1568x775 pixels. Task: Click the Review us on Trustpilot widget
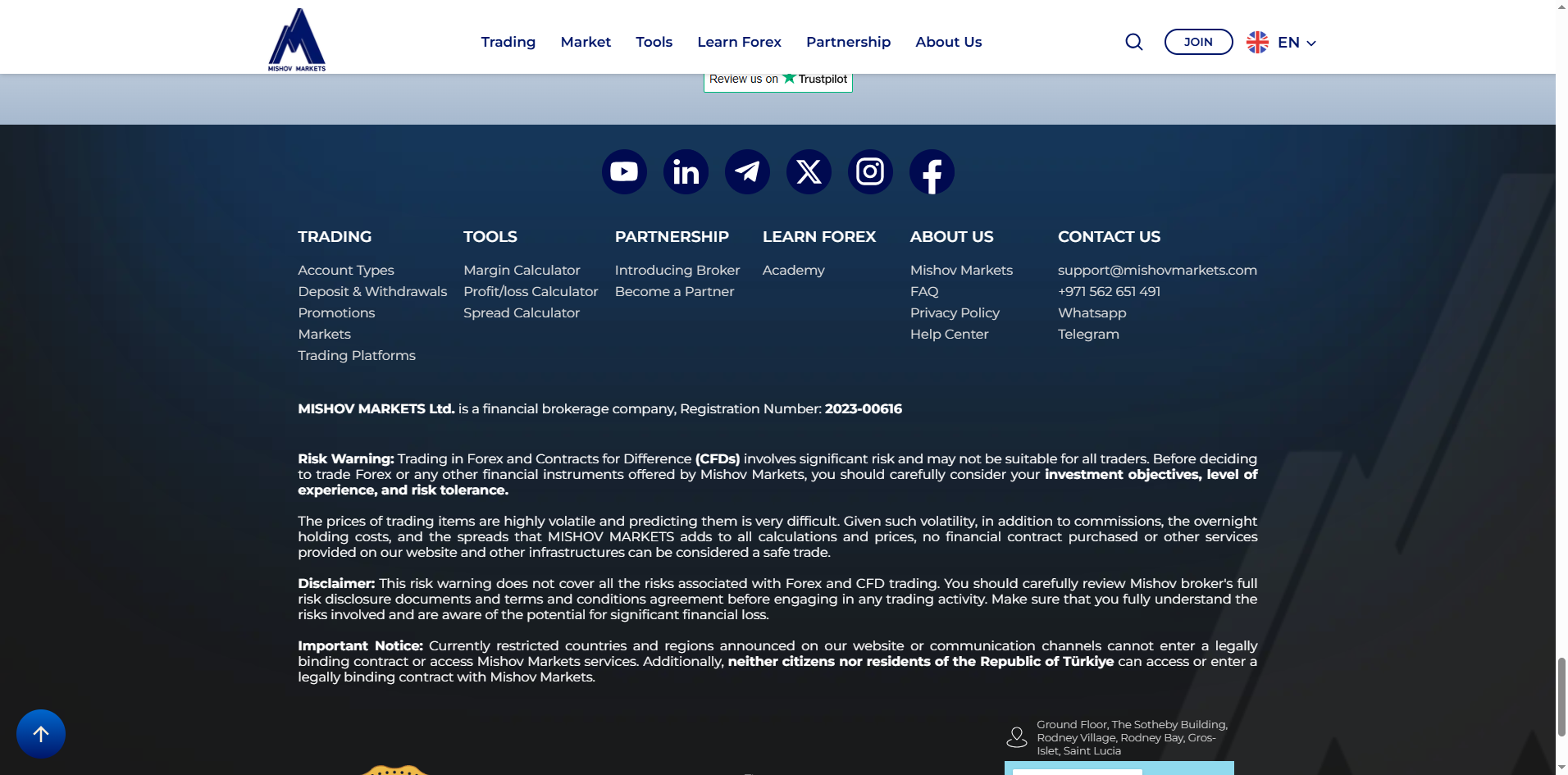(777, 80)
